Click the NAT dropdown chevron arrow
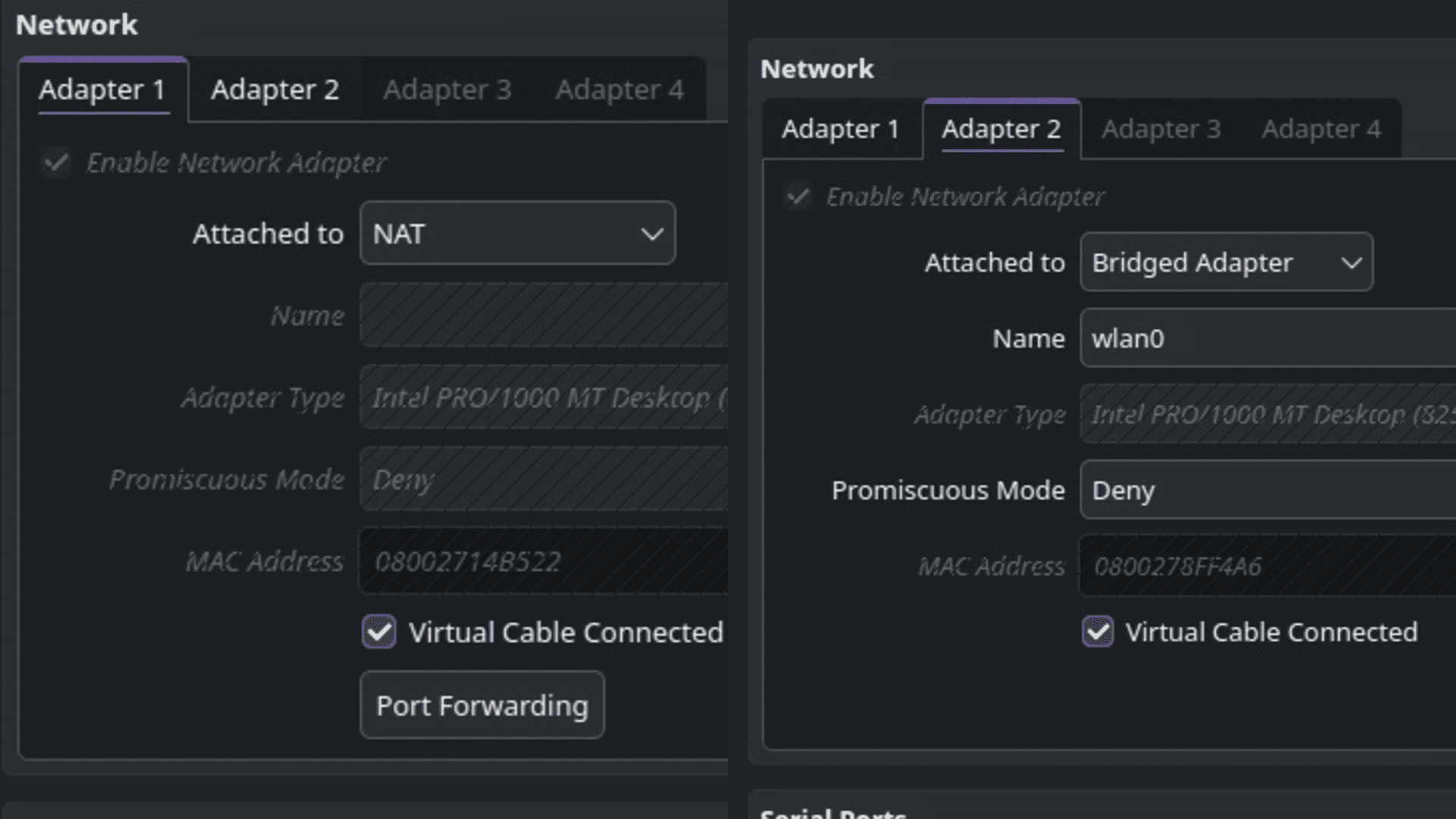This screenshot has width=1456, height=819. 652,234
